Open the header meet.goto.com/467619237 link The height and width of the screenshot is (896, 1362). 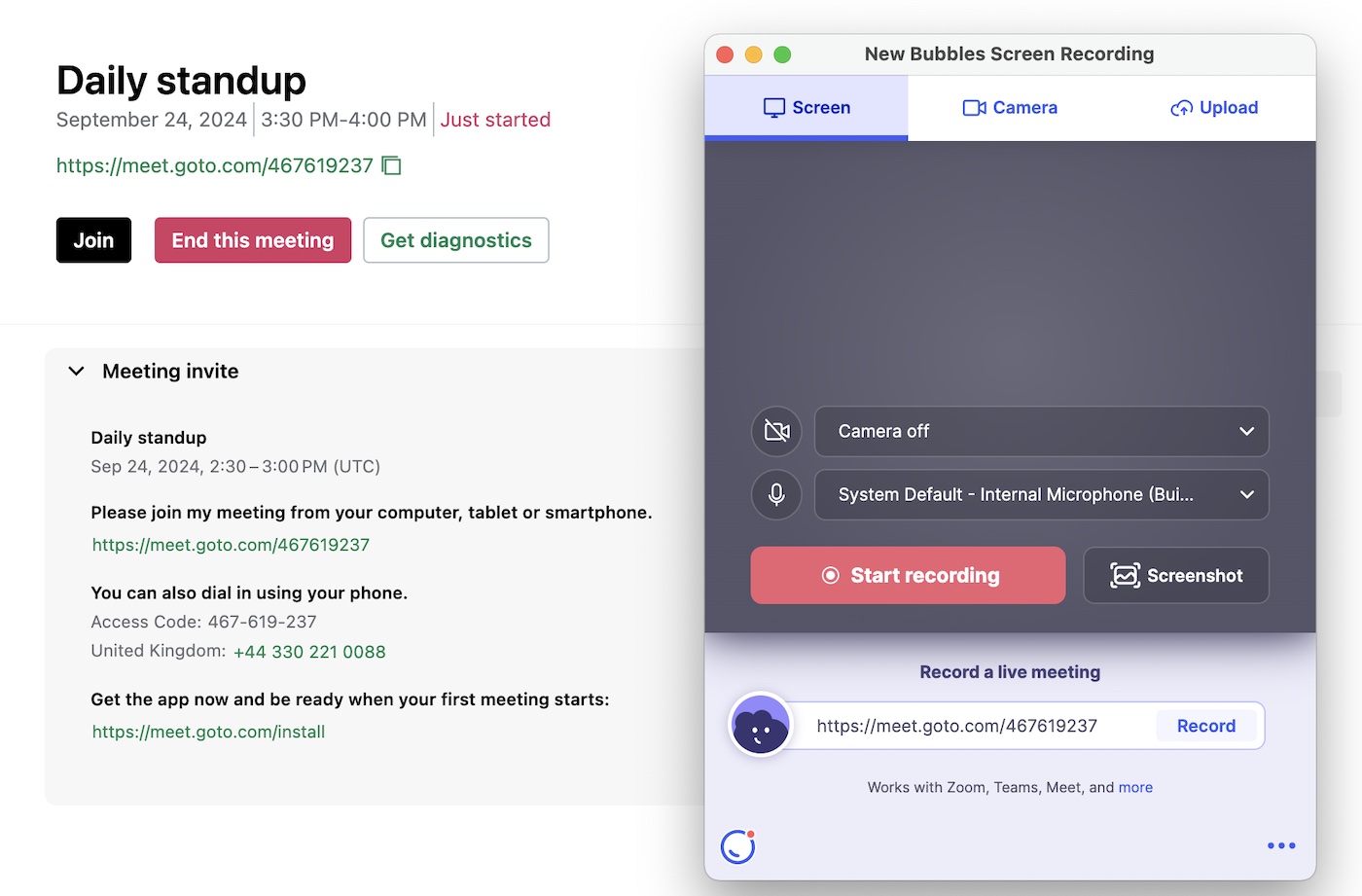(x=215, y=165)
